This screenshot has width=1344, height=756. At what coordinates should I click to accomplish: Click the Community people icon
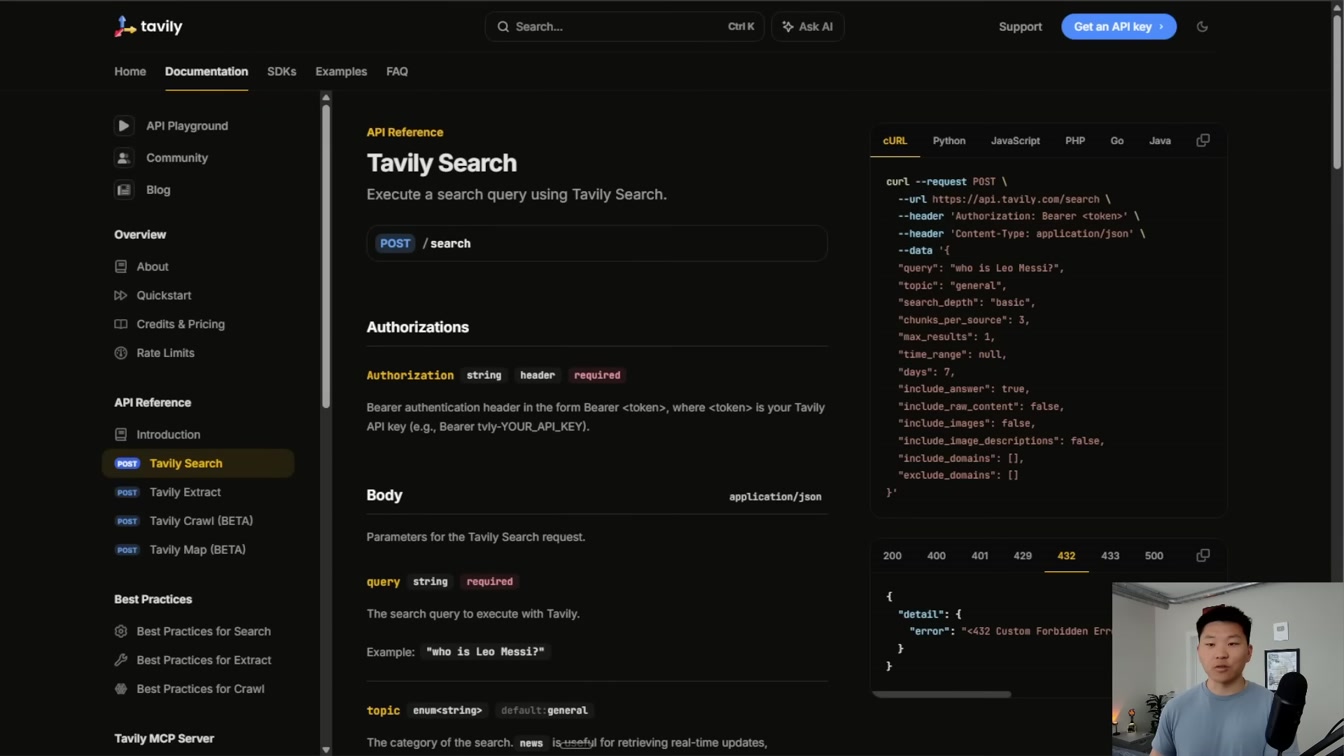(x=123, y=158)
